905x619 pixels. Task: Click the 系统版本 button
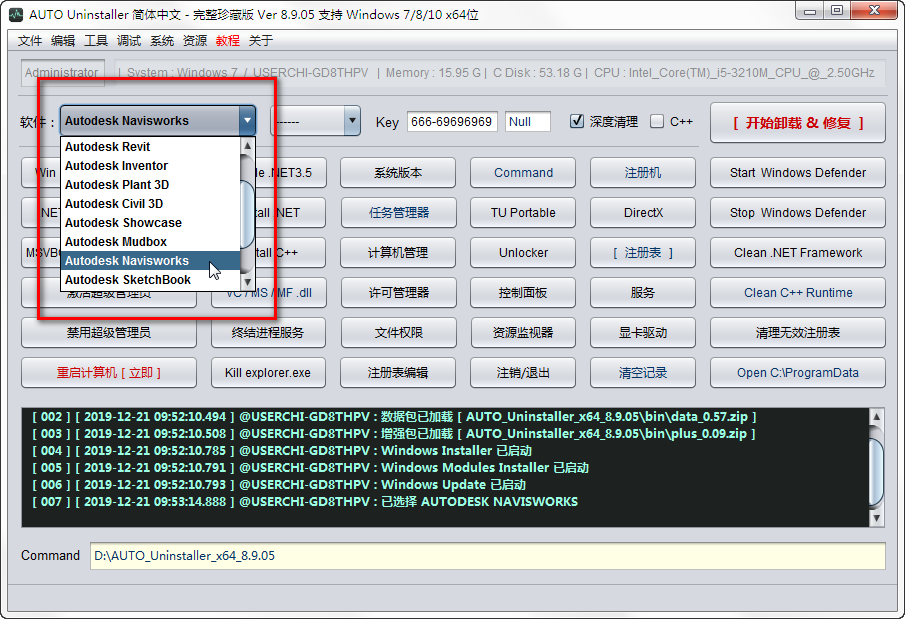[398, 173]
